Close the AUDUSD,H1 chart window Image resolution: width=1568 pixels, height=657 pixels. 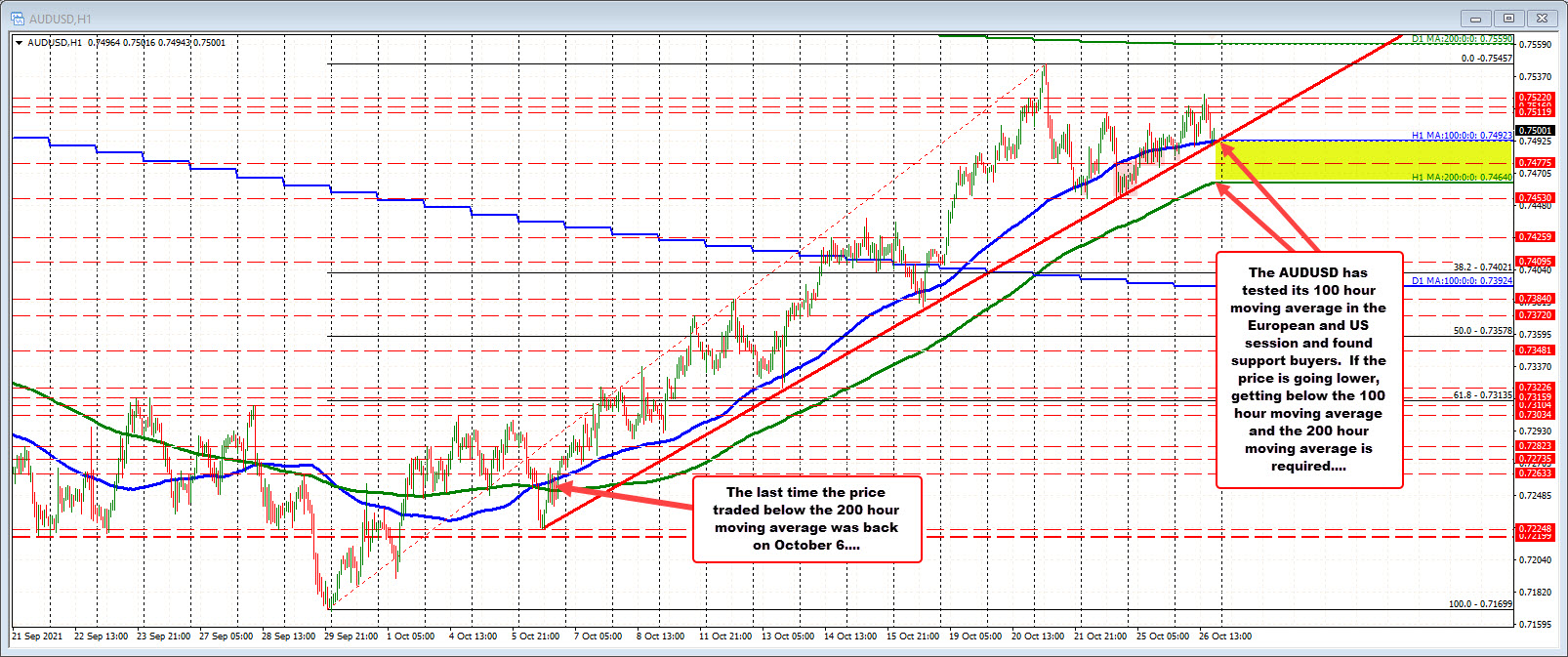[1544, 19]
